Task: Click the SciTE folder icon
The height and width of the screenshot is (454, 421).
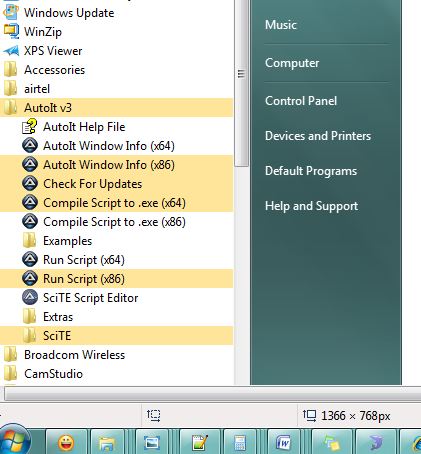Action: pyautogui.click(x=30, y=336)
